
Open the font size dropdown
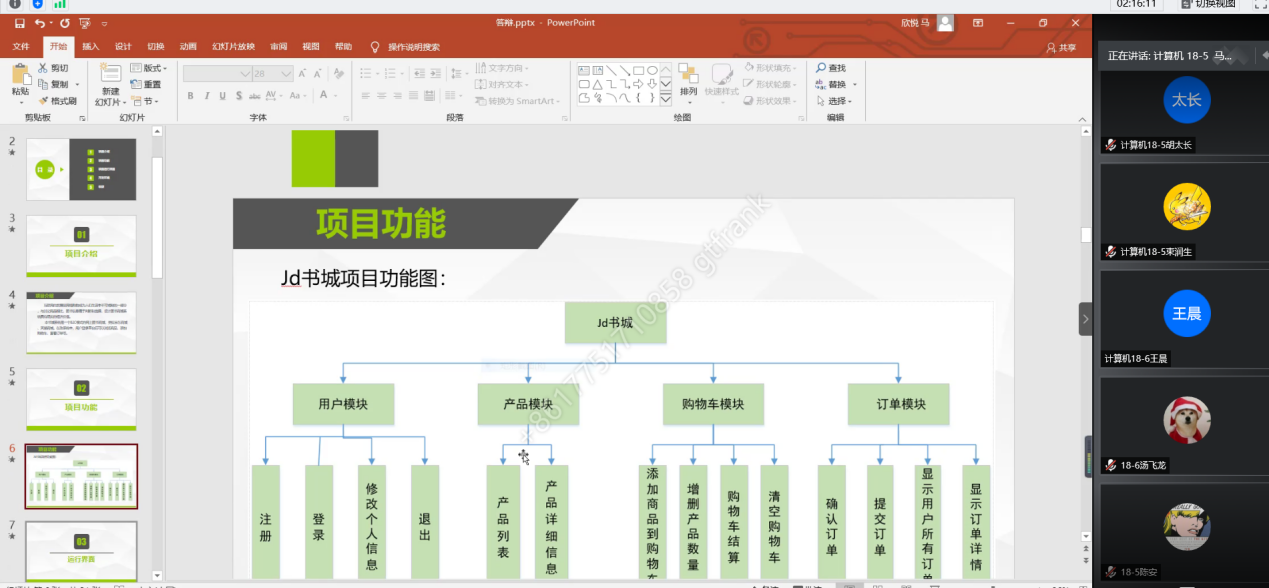coord(287,74)
